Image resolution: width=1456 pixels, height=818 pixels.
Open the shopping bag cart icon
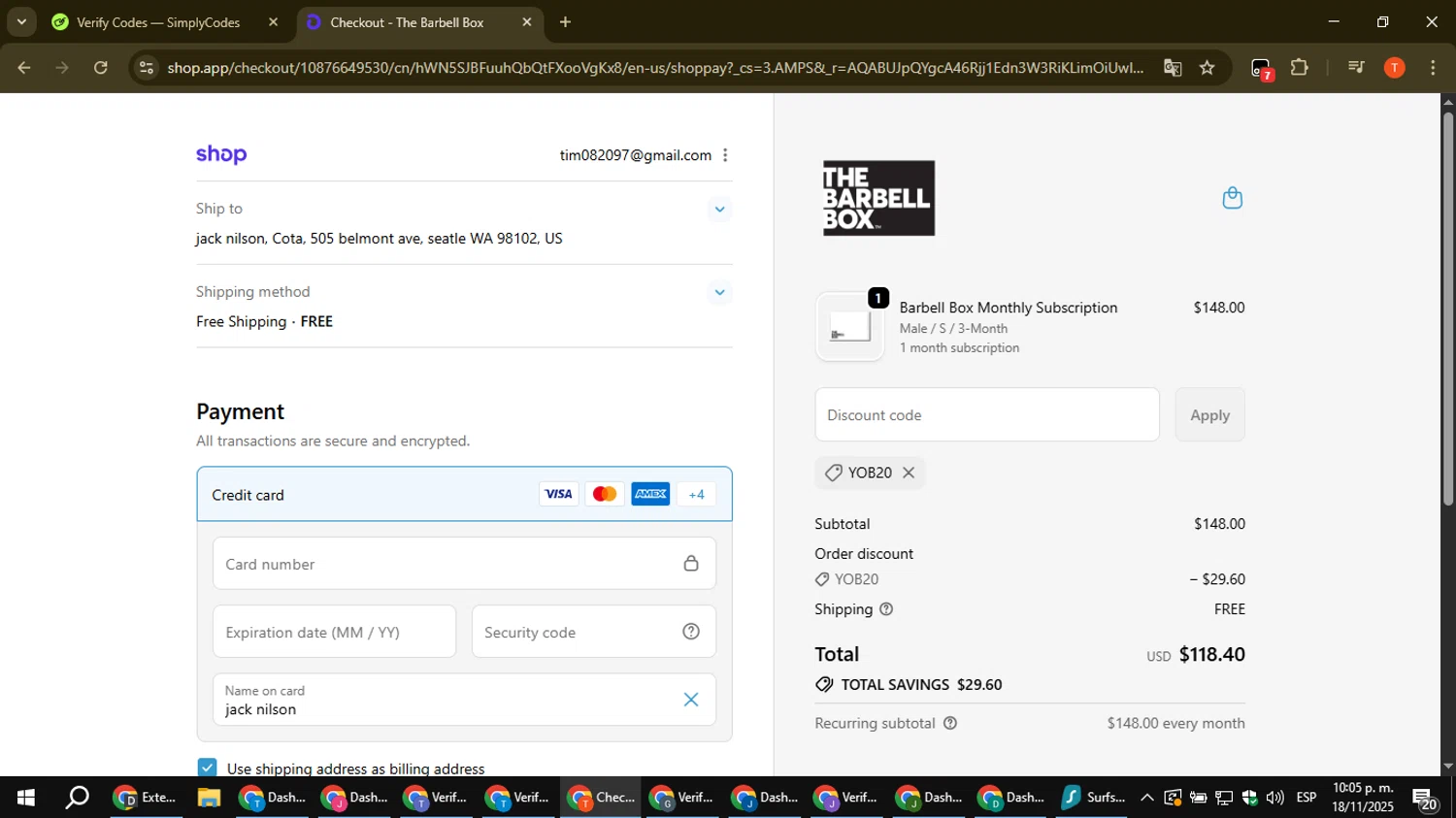1232,198
